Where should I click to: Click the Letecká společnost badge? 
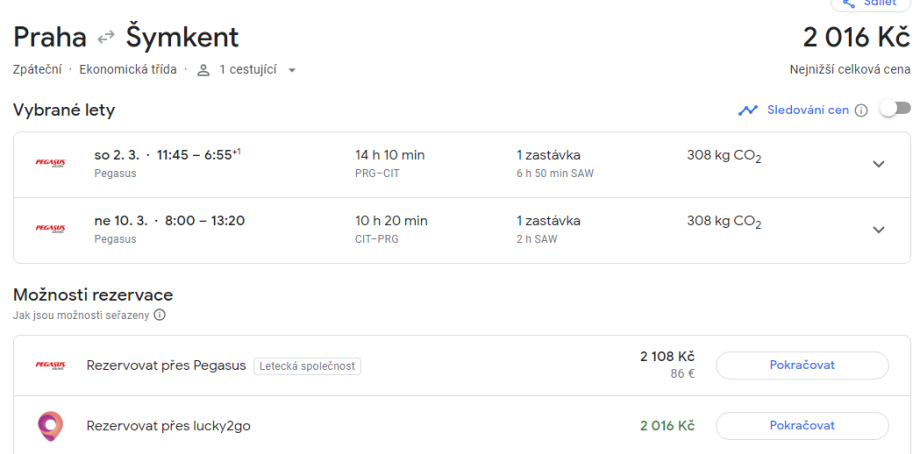point(307,366)
